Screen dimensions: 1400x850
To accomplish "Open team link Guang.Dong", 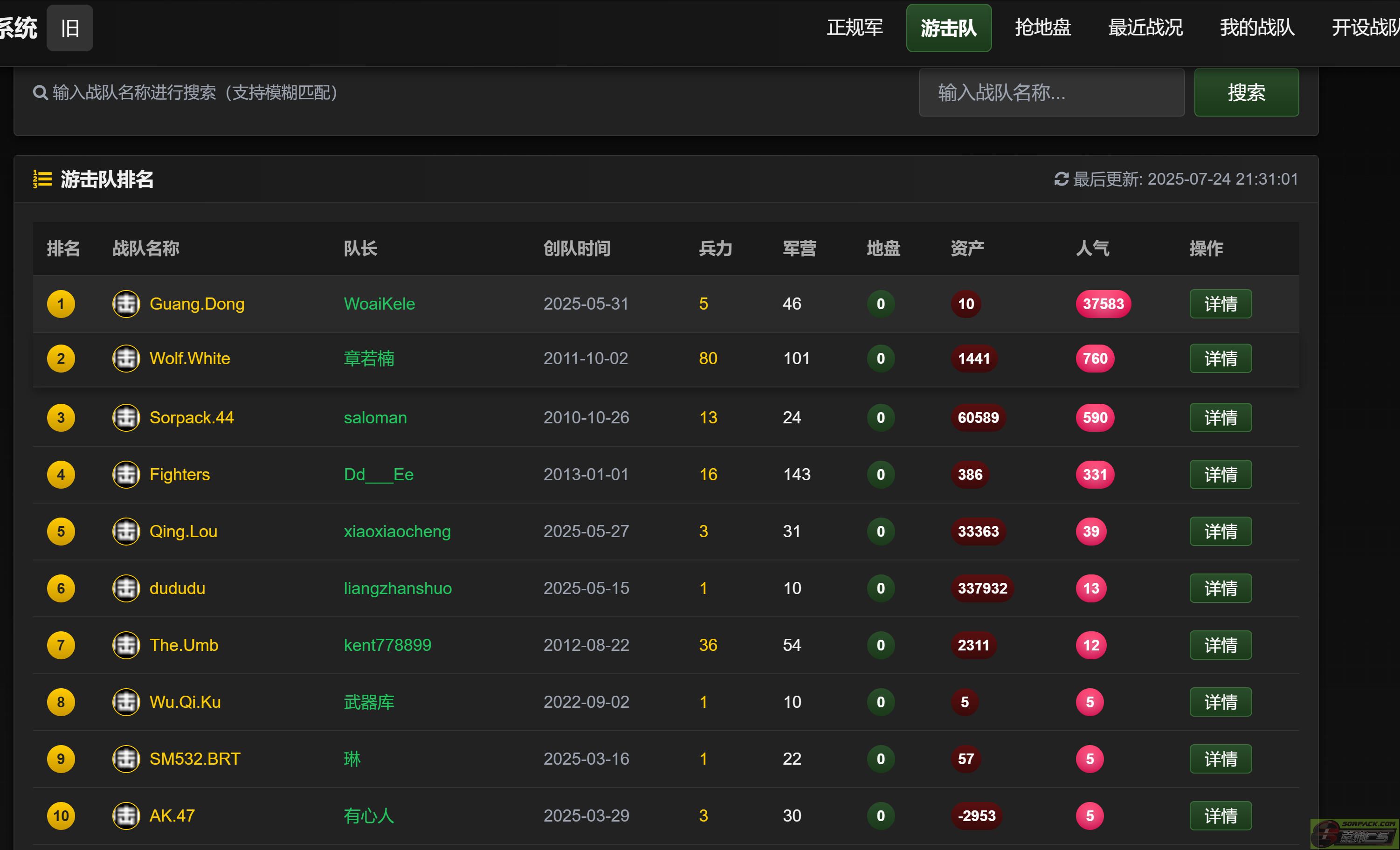I will (197, 304).
